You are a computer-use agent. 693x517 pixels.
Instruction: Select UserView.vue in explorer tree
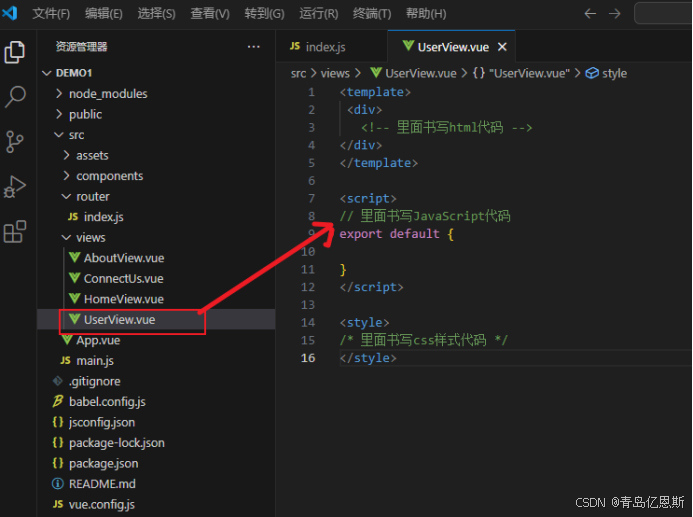point(156,319)
